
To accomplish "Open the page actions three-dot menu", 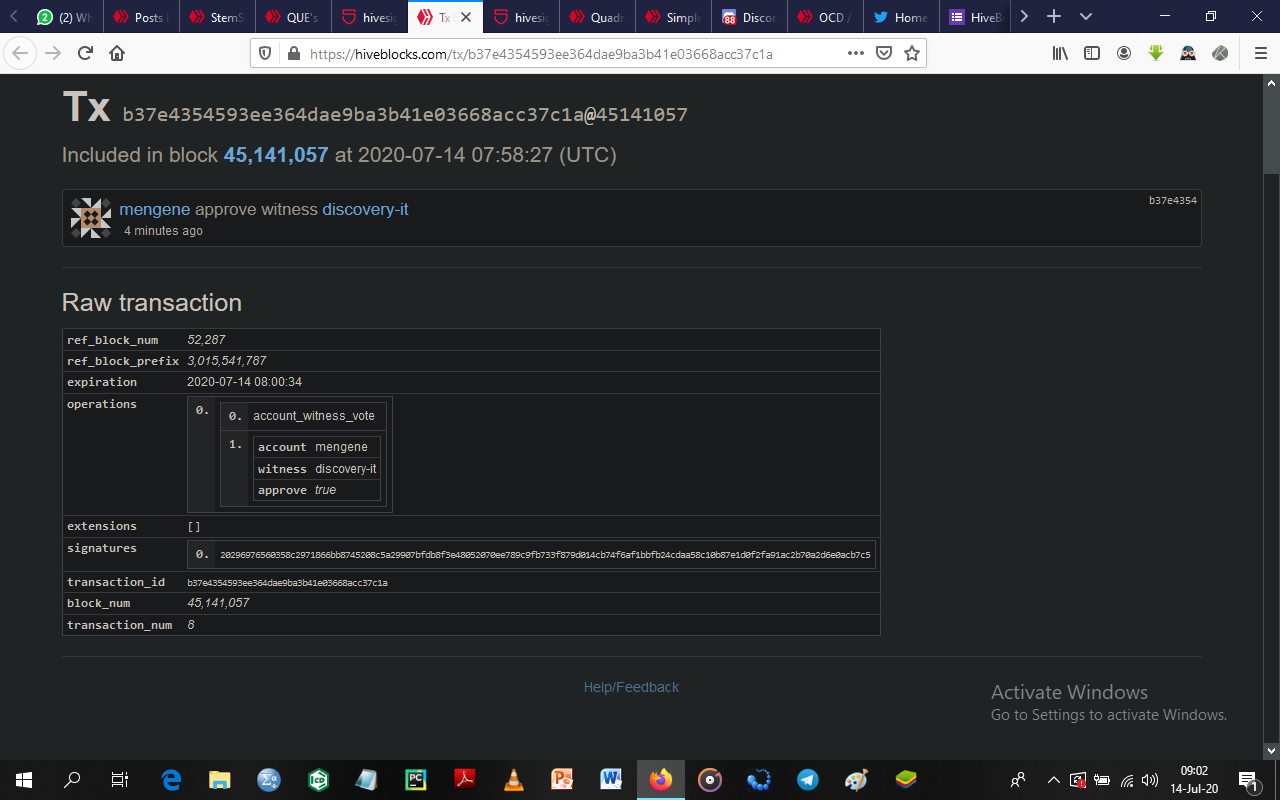I will click(856, 53).
